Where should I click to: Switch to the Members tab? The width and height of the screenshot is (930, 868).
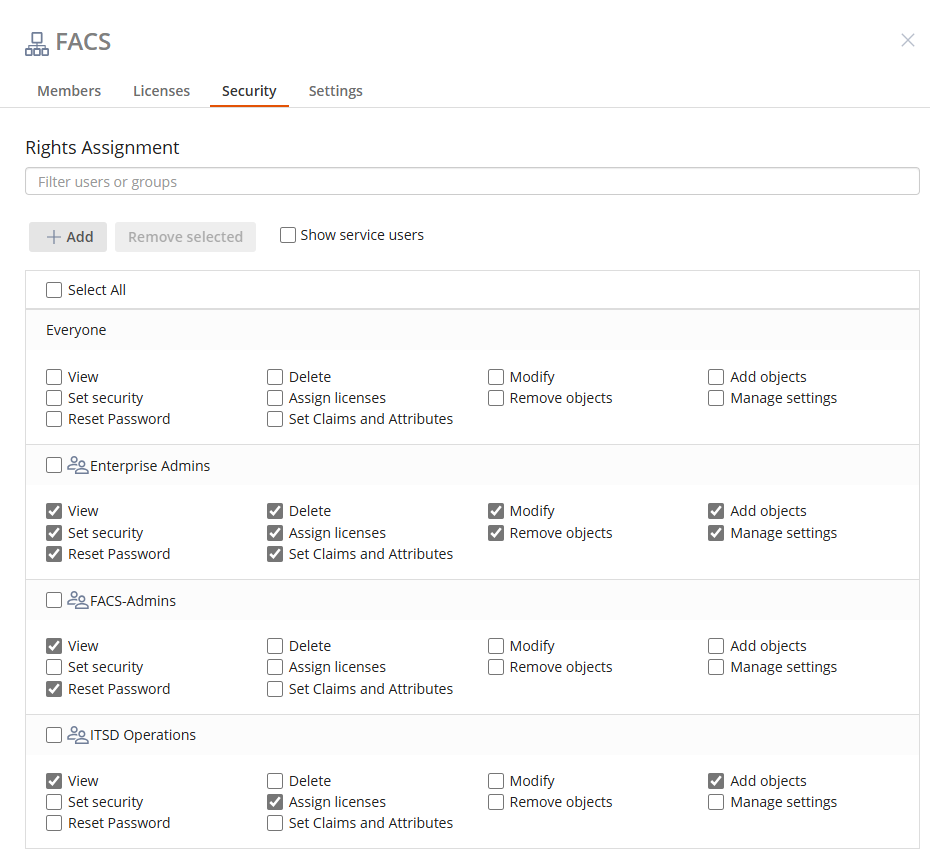coord(69,91)
